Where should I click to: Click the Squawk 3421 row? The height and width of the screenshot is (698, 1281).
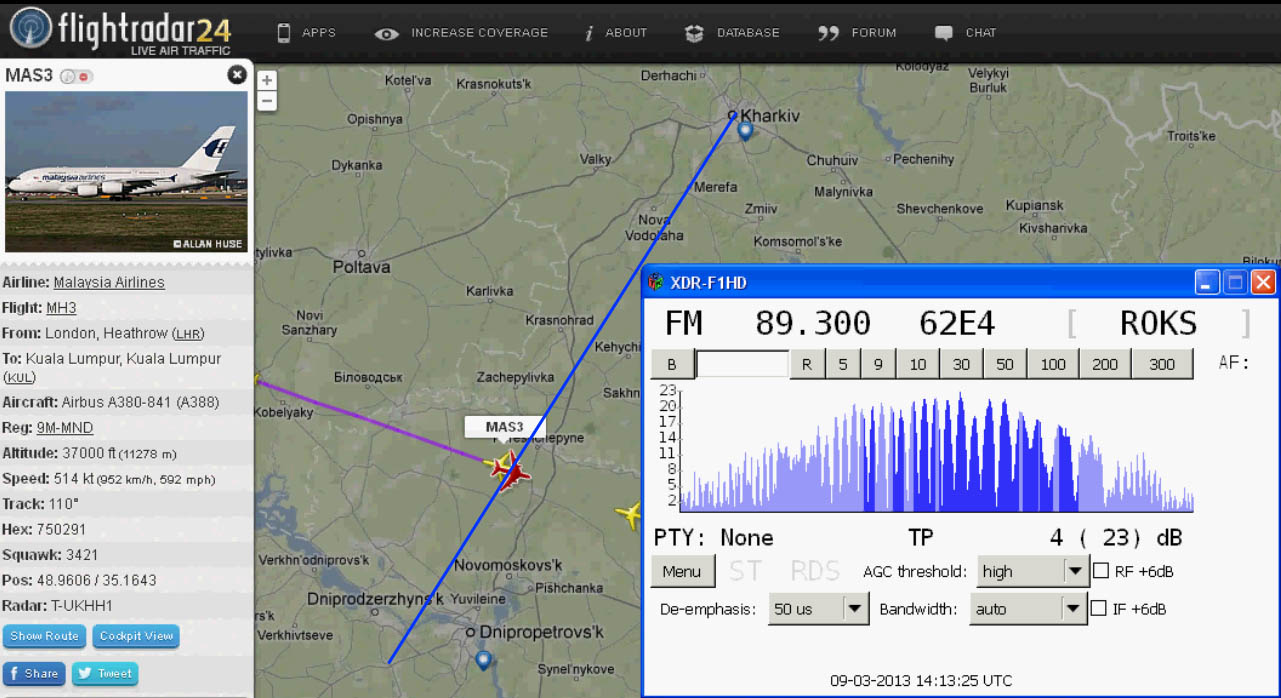coord(127,554)
